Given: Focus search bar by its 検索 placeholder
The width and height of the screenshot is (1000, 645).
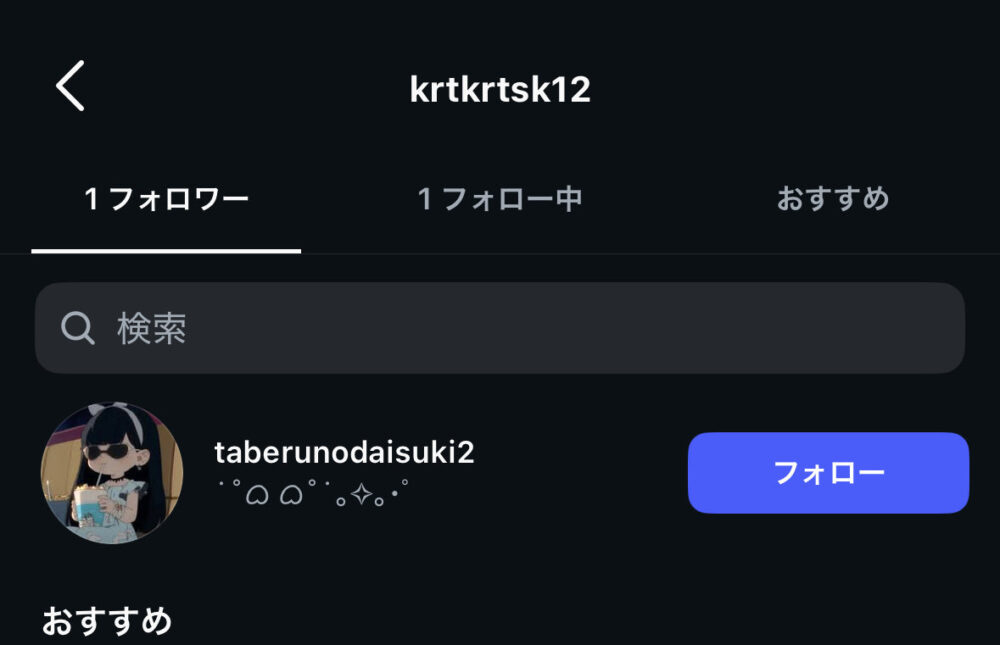Looking at the screenshot, I should [x=152, y=329].
